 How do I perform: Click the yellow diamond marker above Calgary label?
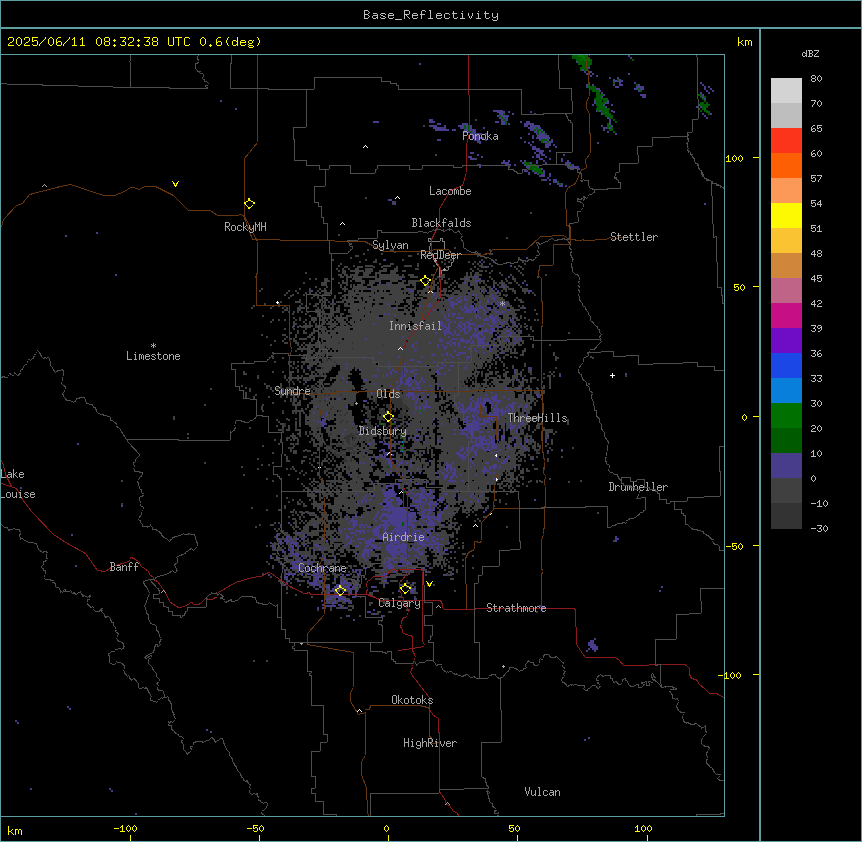click(x=405, y=589)
